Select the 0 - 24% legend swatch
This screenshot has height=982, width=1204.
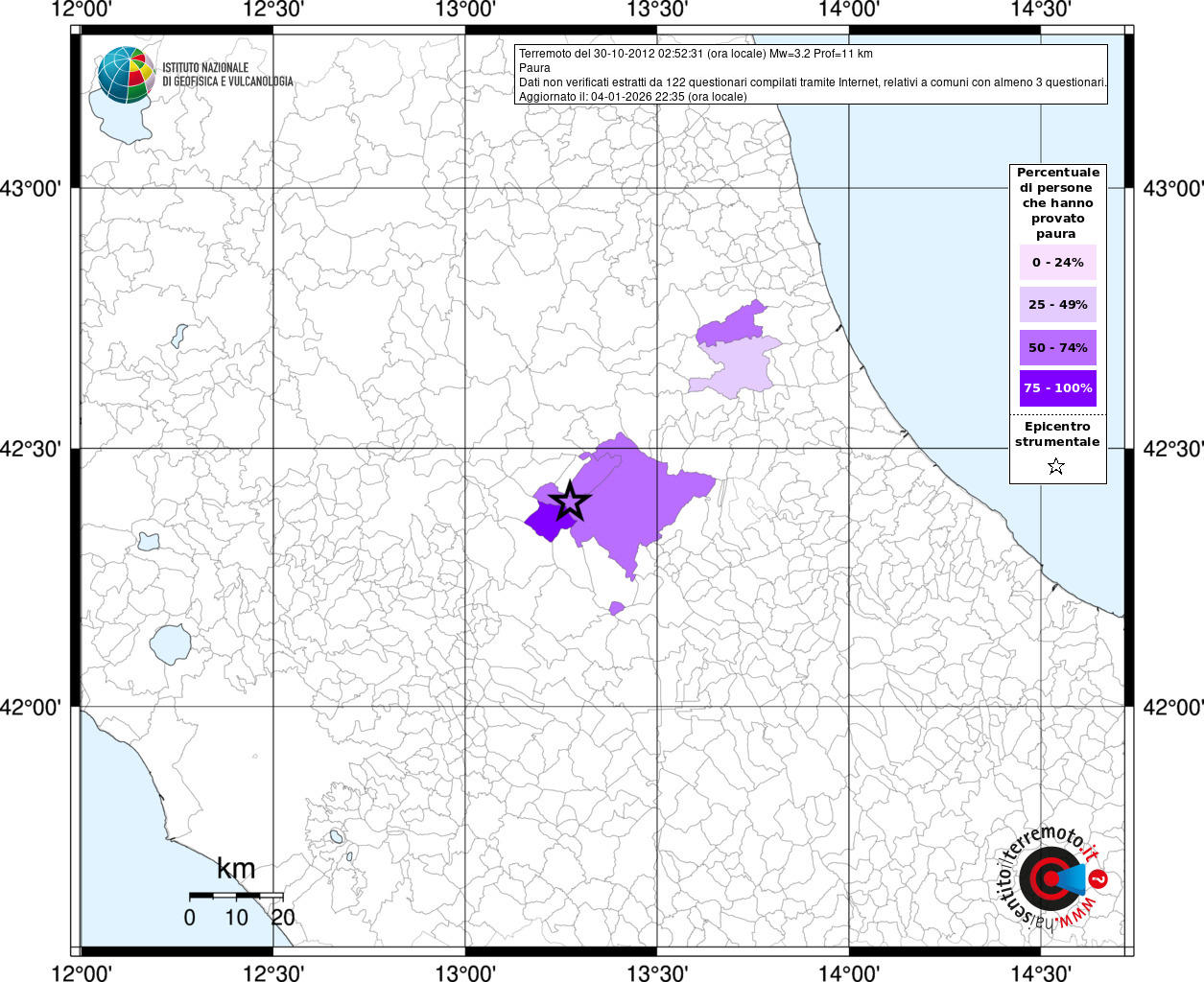(x=1058, y=262)
